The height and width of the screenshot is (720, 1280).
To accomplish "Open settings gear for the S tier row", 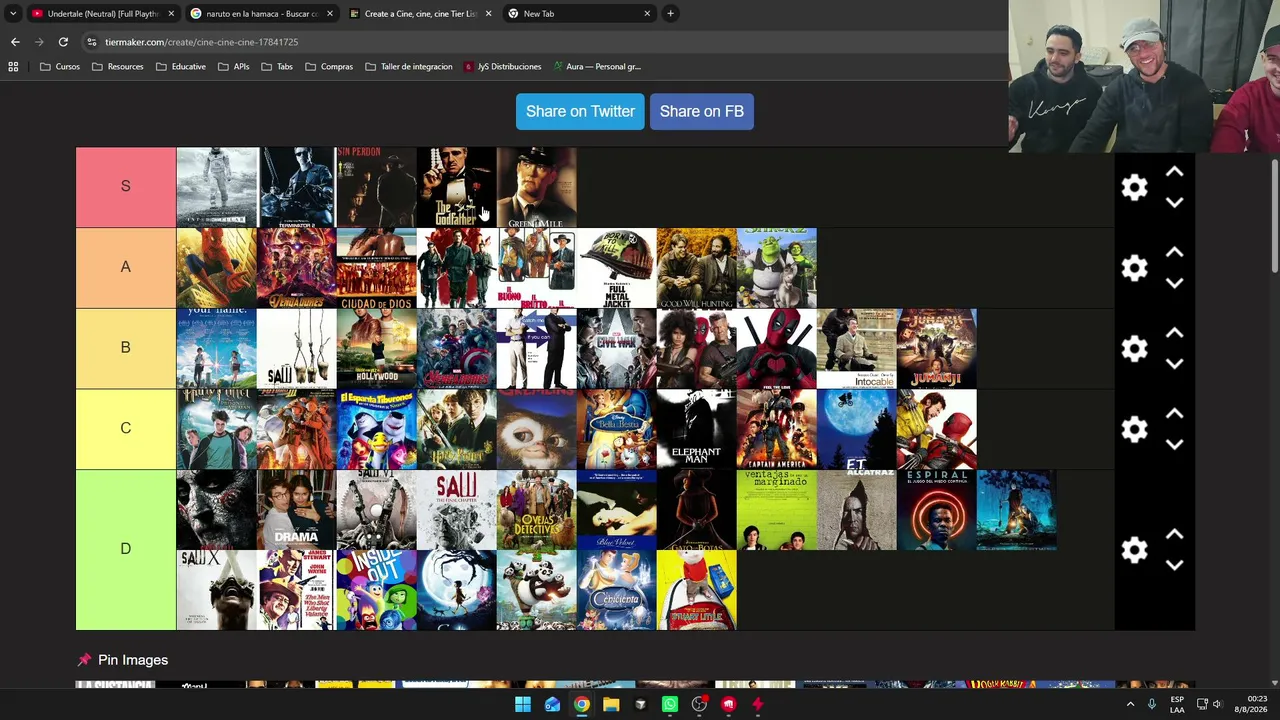I will 1134,187.
